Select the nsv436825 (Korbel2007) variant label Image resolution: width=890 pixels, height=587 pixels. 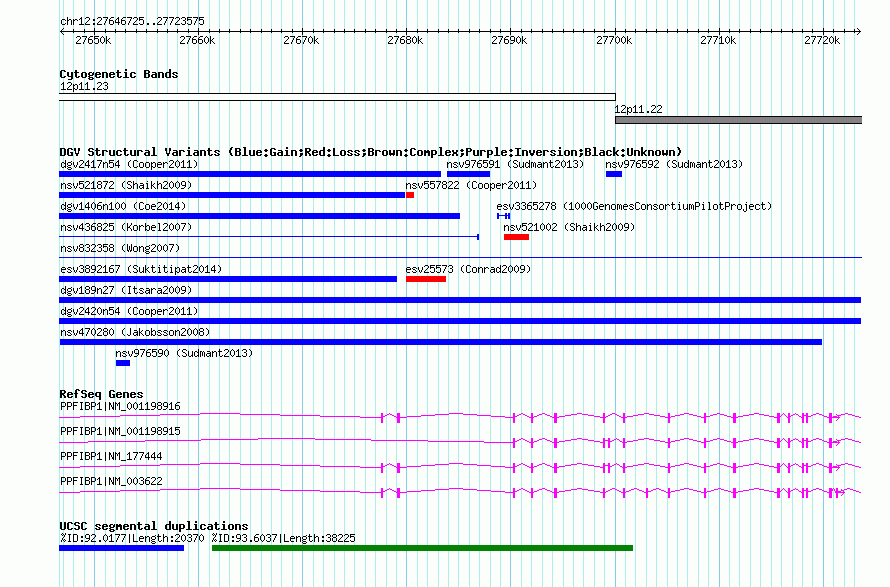coord(126,227)
